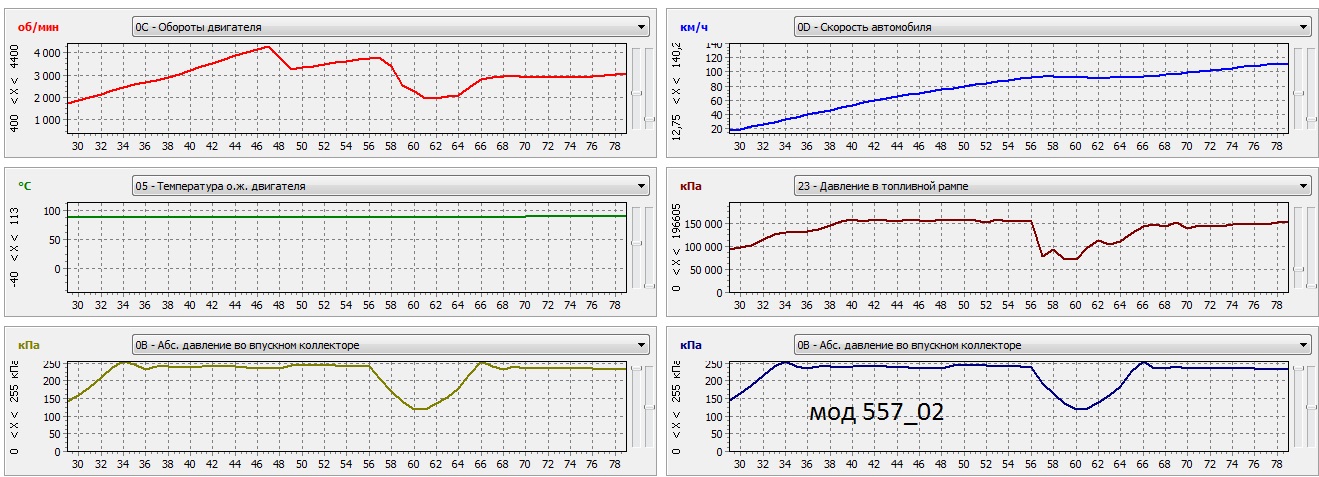Image resolution: width=1319 pixels, height=477 pixels.
Task: Open the dropdown above the dark-blue manifold pressure chart
Action: point(1052,345)
